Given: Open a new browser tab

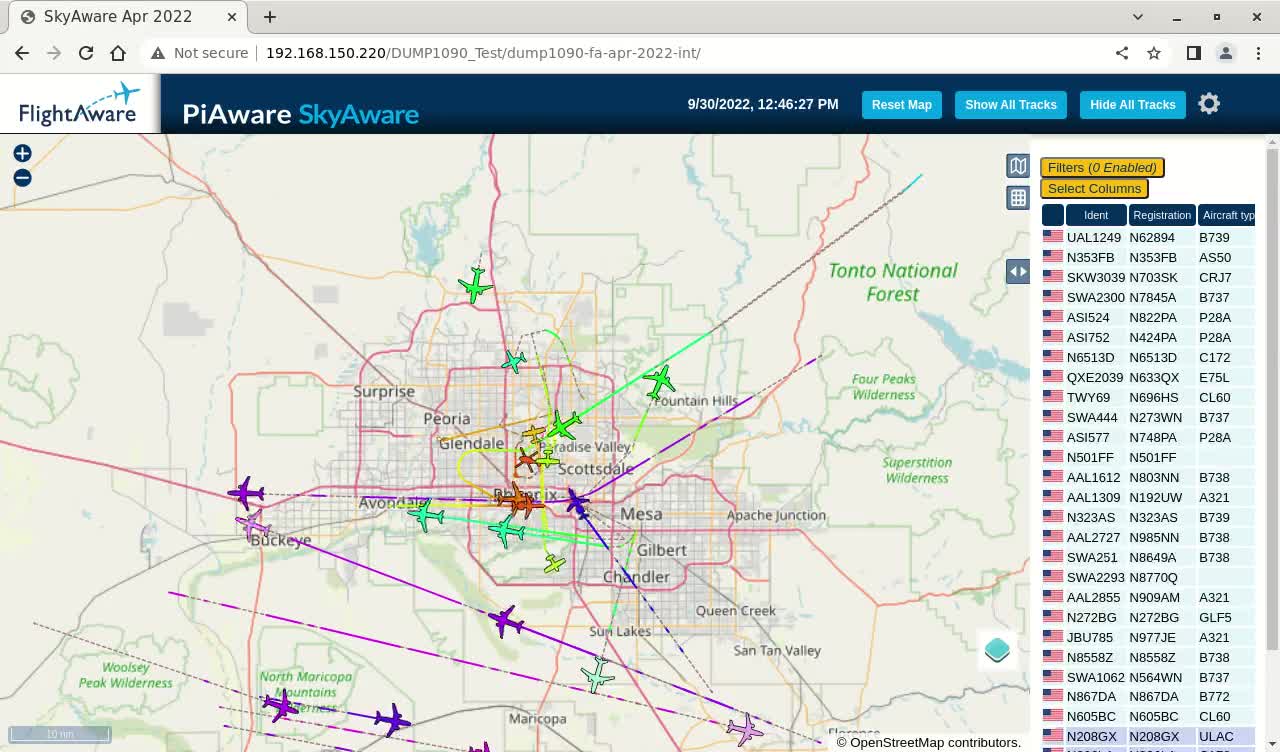Looking at the screenshot, I should pyautogui.click(x=270, y=17).
